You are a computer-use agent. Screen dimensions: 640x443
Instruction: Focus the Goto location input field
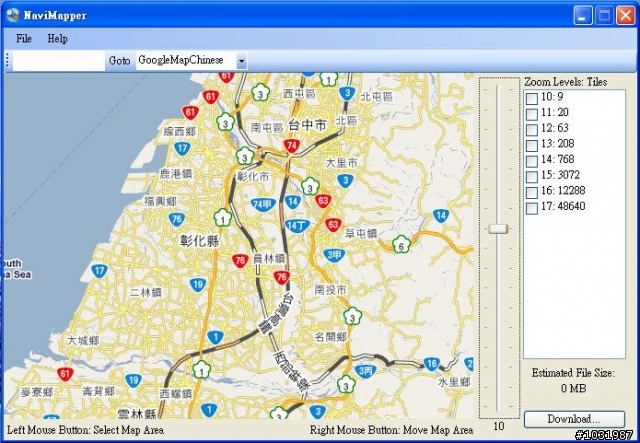(59, 61)
